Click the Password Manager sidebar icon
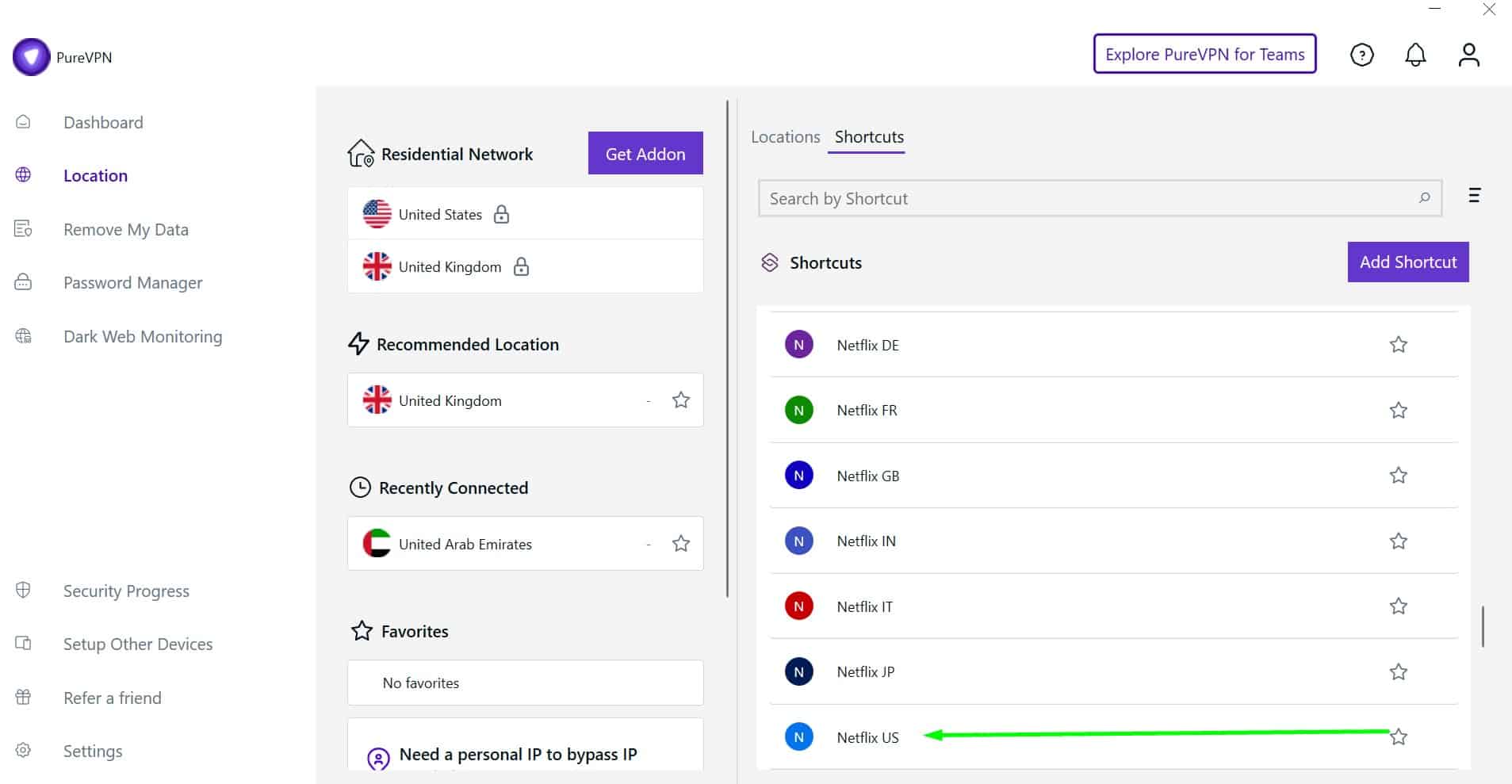The image size is (1512, 784). tap(23, 282)
